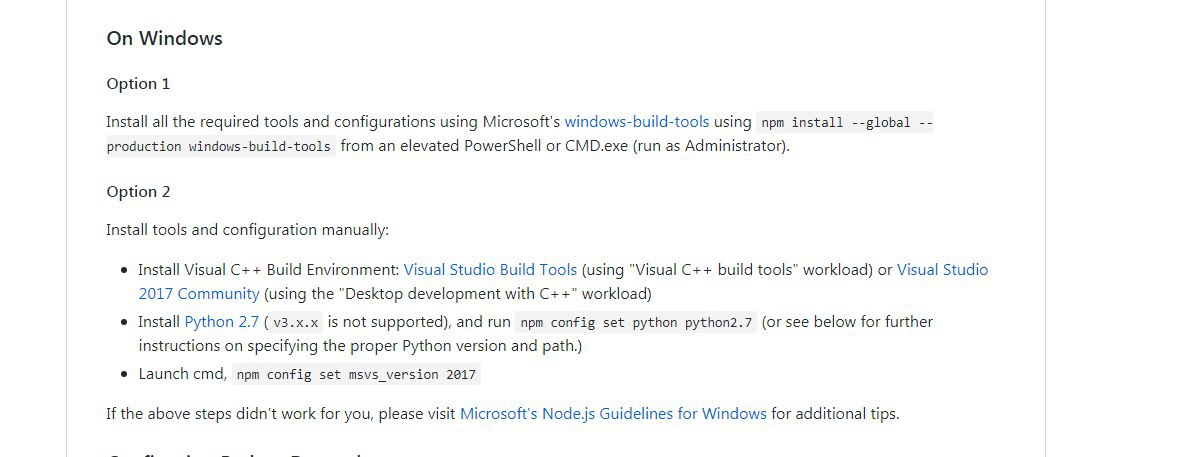Click the On Windows heading
1204x457 pixels.
point(165,39)
